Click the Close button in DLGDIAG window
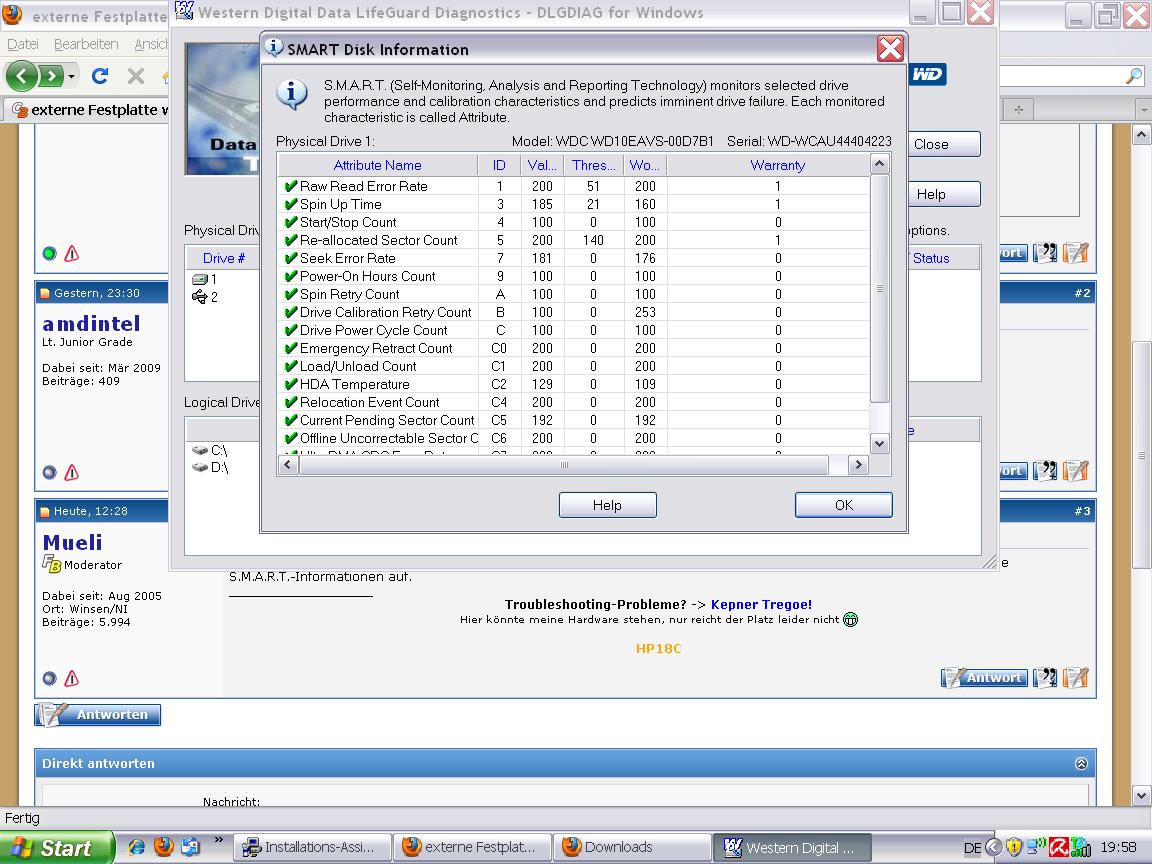1152x864 pixels. pos(944,144)
